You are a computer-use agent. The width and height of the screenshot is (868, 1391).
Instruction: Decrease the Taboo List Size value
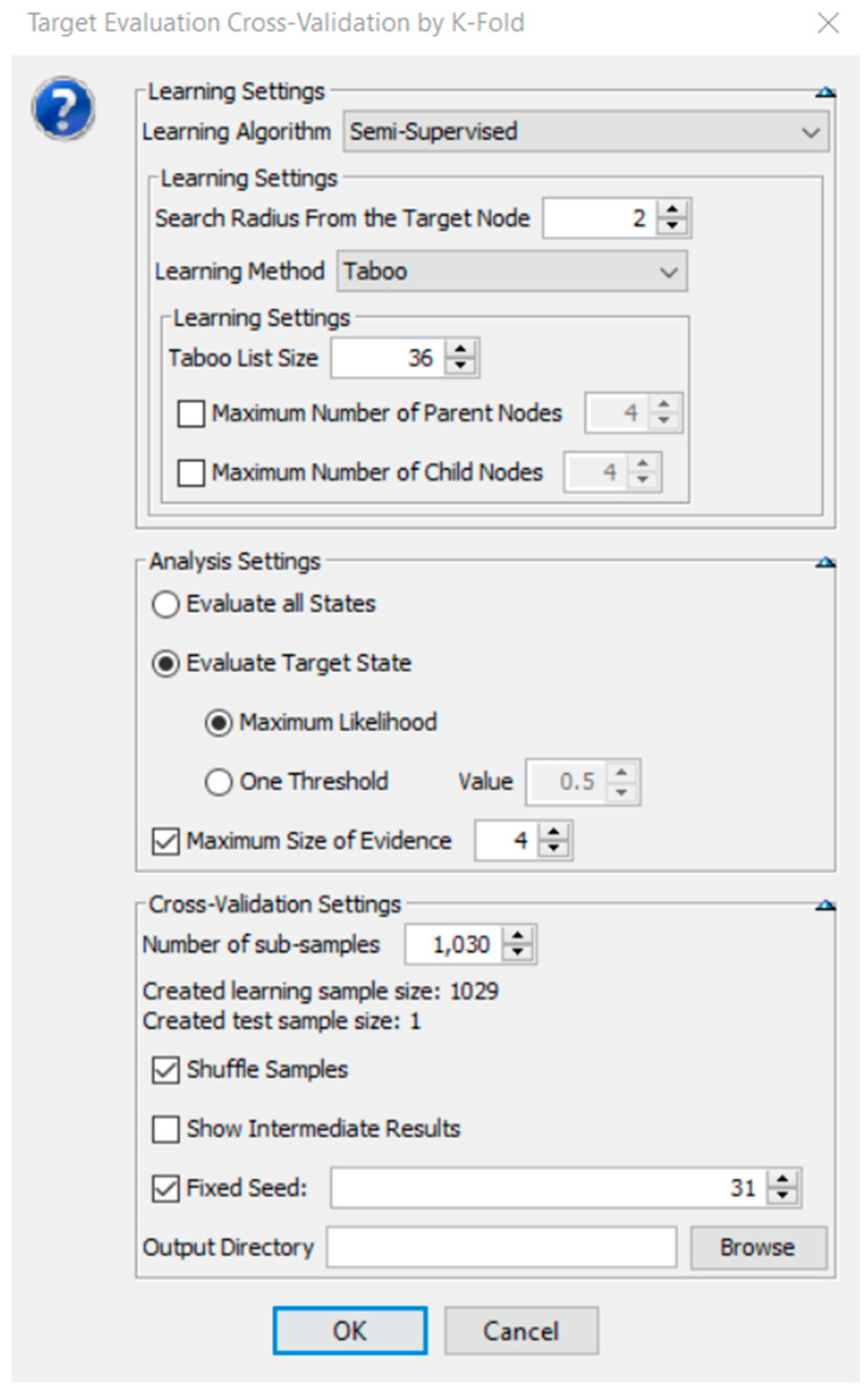[x=460, y=365]
